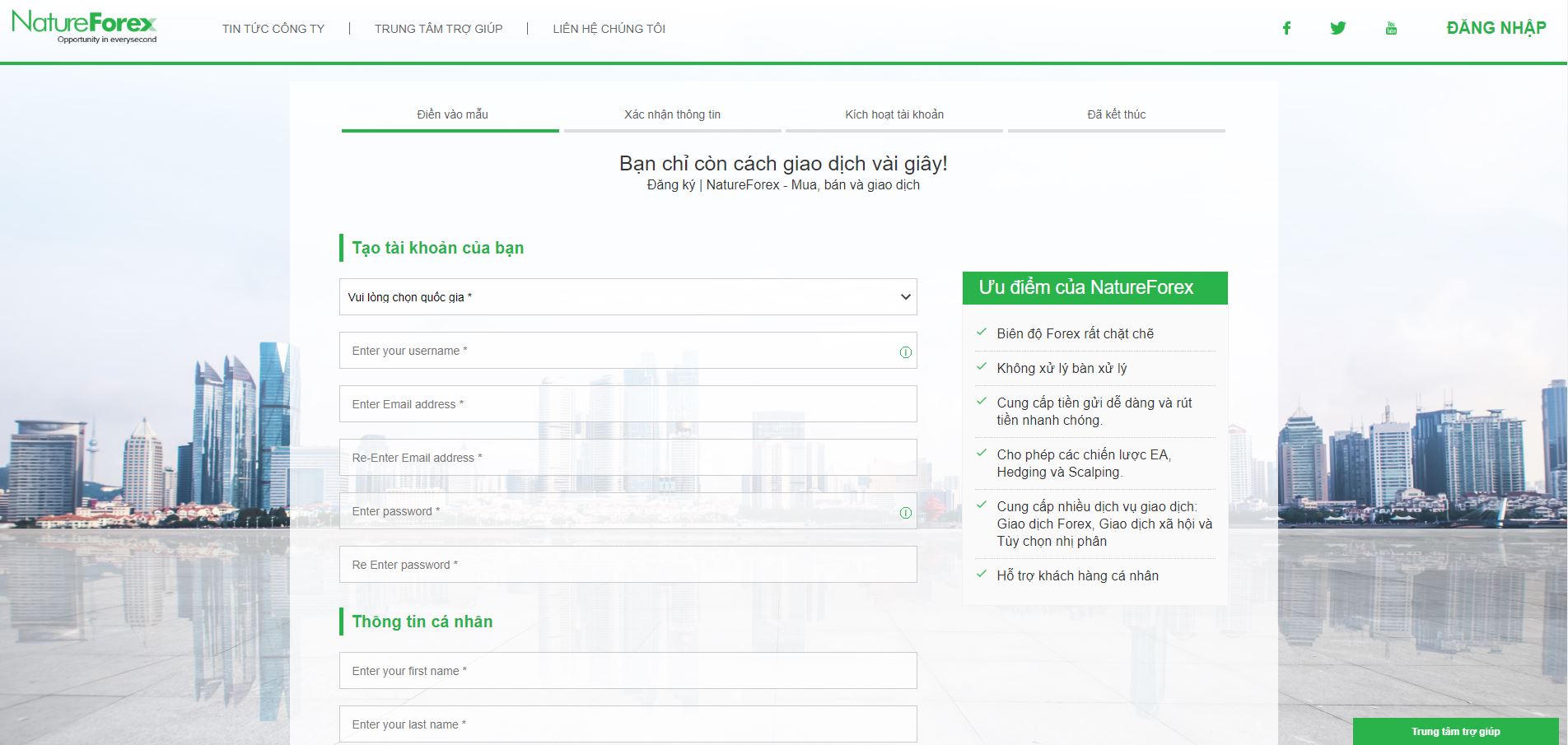The height and width of the screenshot is (745, 1568).
Task: Click the NatureForex logo
Action: pyautogui.click(x=84, y=26)
